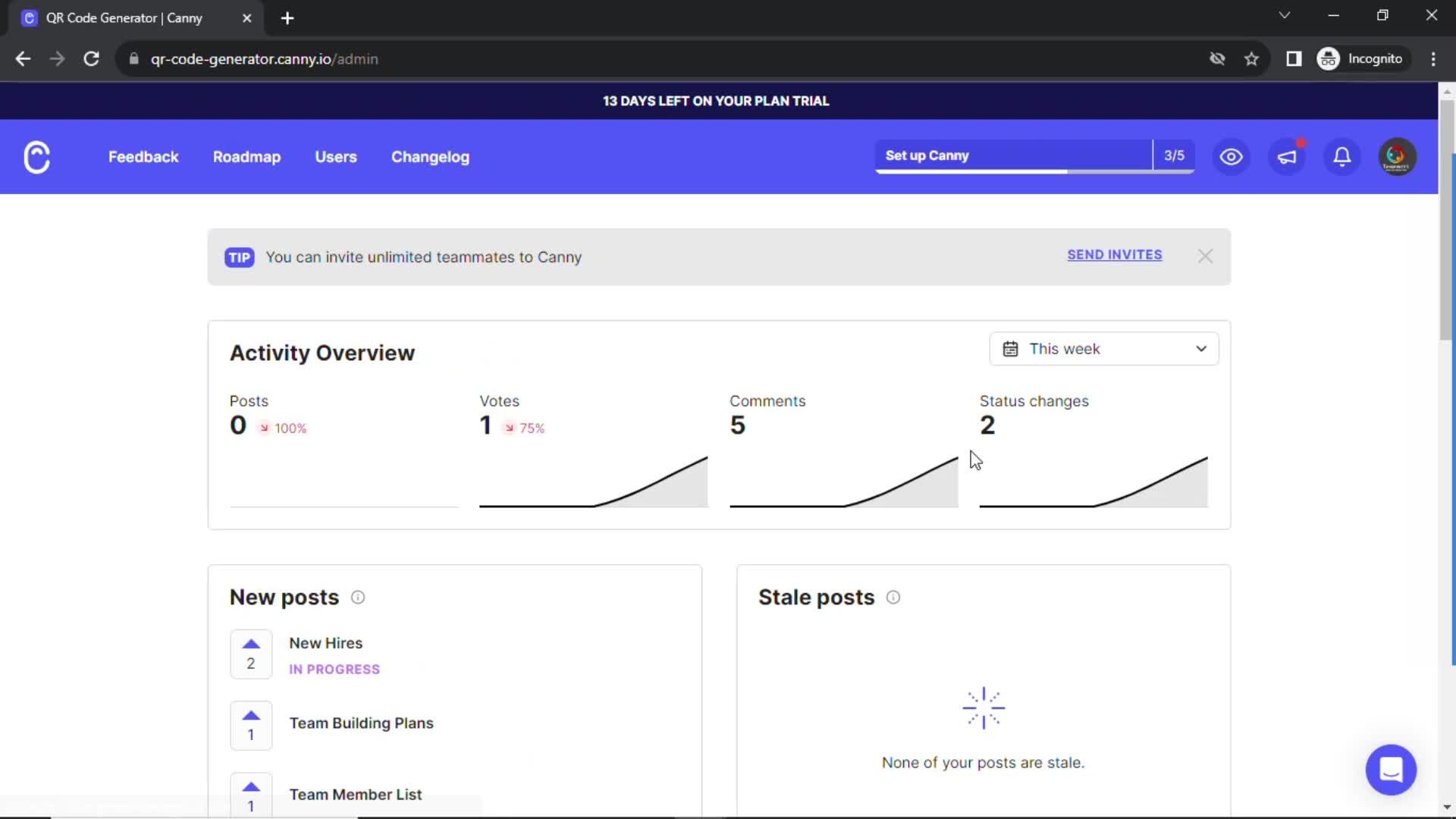Screen dimensions: 1456x819
Task: Upvote the New Hires post
Action: click(250, 645)
